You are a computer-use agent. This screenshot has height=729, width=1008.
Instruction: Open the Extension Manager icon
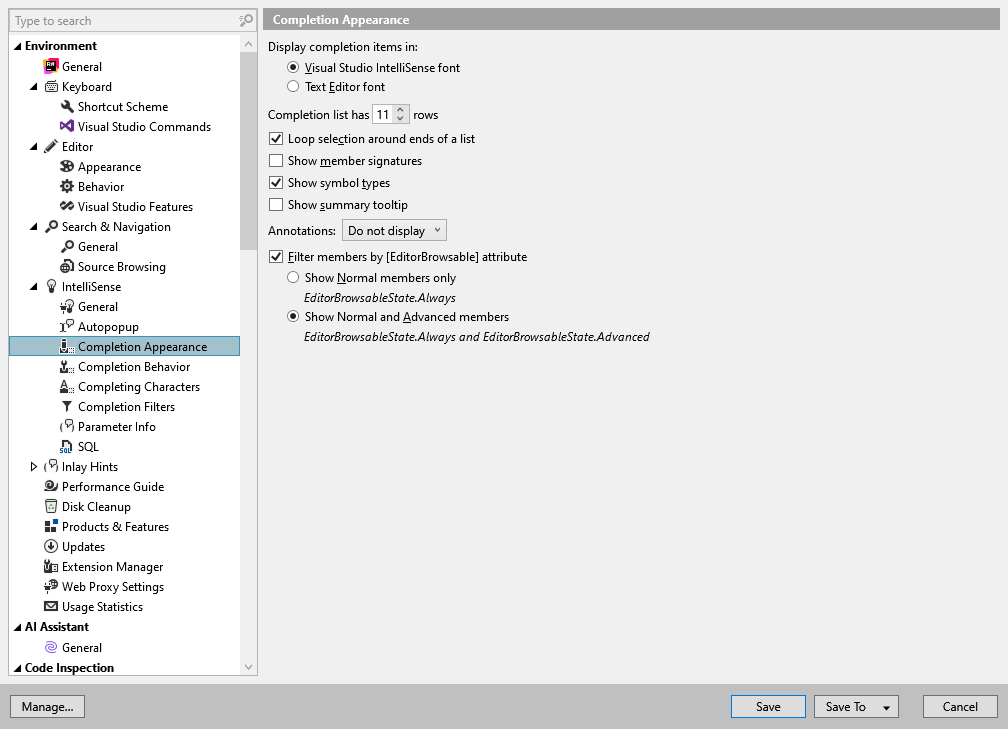[x=51, y=566]
